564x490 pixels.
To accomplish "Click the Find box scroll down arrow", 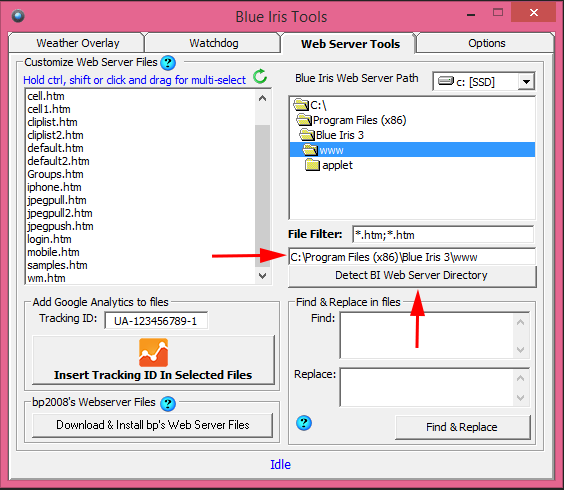I will click(520, 349).
